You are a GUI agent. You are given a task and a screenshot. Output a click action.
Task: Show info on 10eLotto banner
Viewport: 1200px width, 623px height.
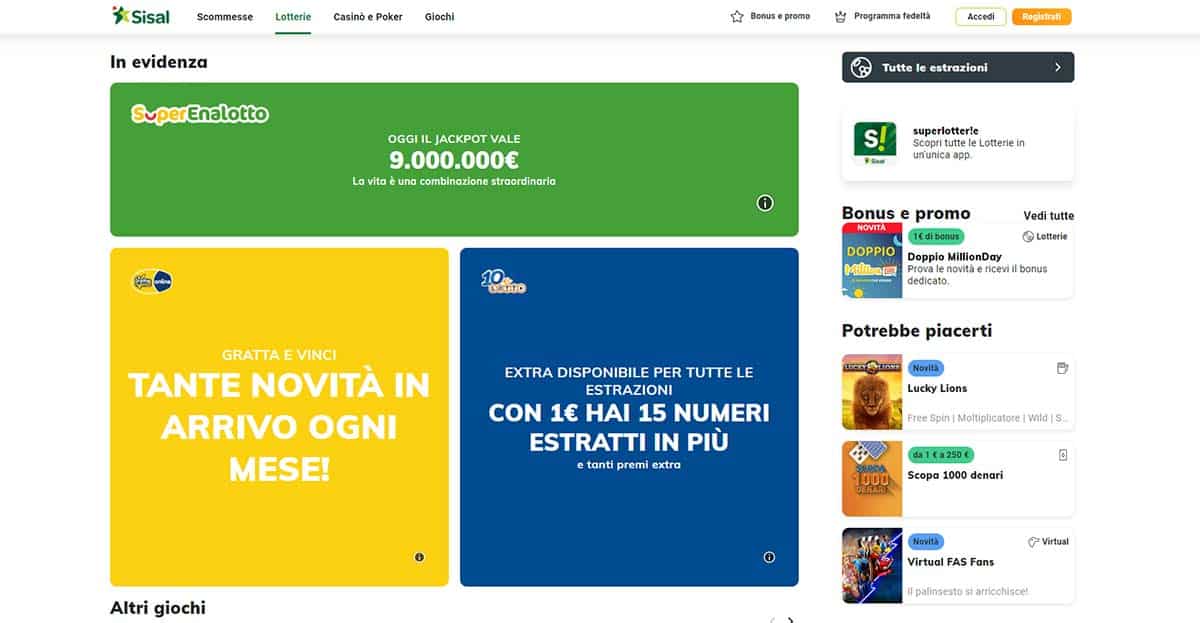[x=769, y=557]
